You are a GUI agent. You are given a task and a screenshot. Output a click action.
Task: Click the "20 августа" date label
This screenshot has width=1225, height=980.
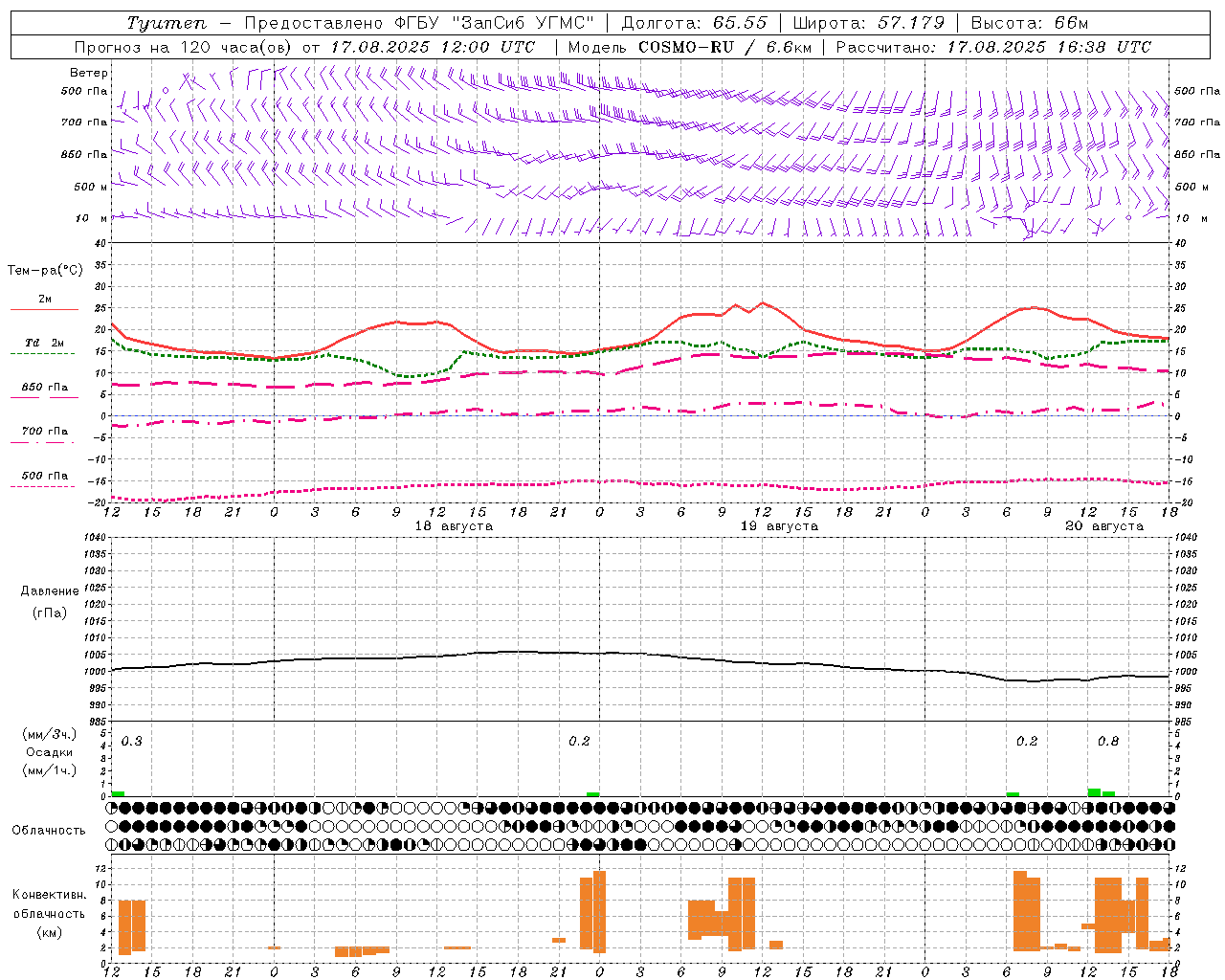(x=1104, y=526)
